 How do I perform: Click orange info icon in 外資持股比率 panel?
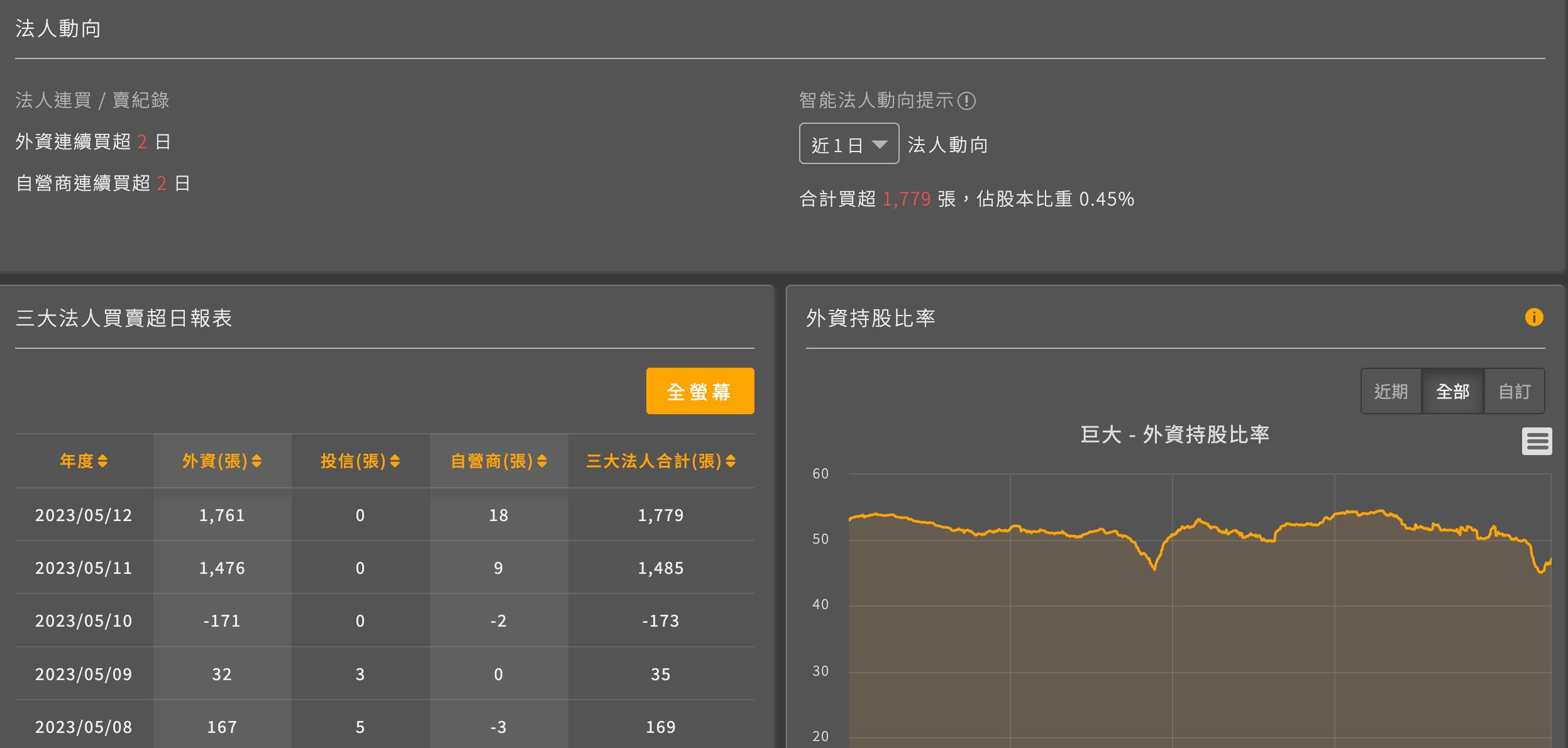1534,317
